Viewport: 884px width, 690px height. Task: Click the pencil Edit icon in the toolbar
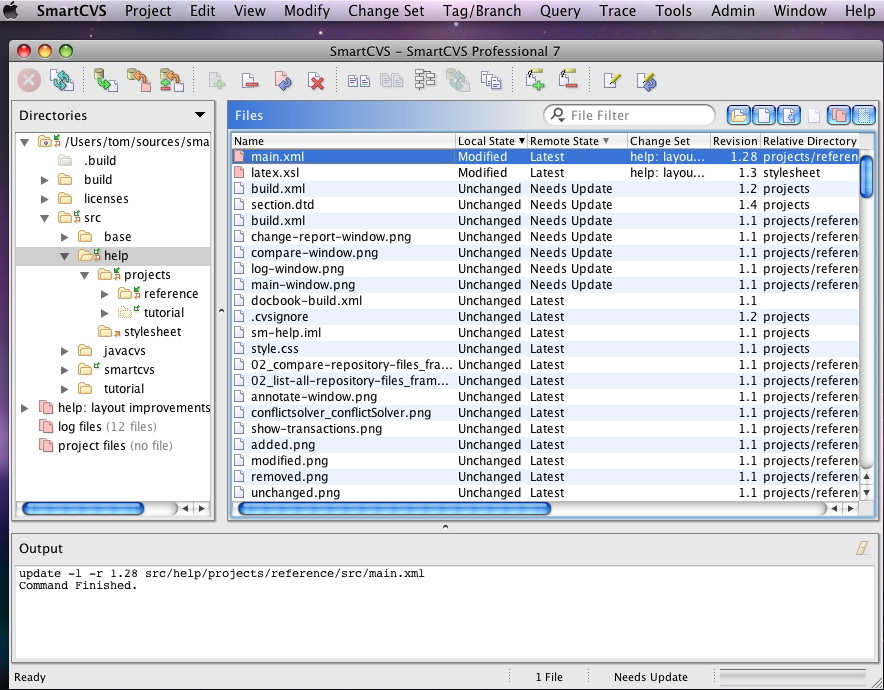611,81
